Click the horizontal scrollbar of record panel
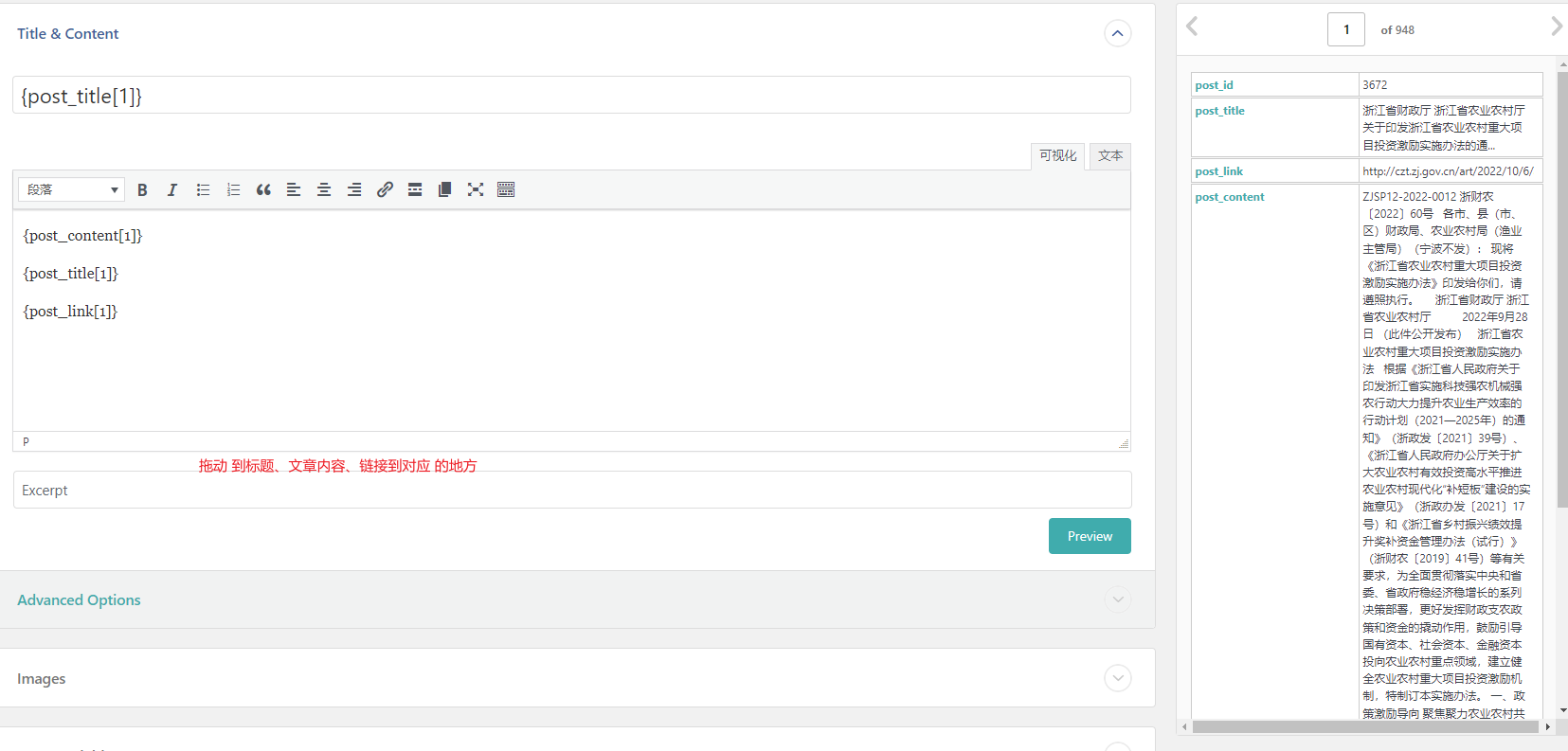 1365,727
